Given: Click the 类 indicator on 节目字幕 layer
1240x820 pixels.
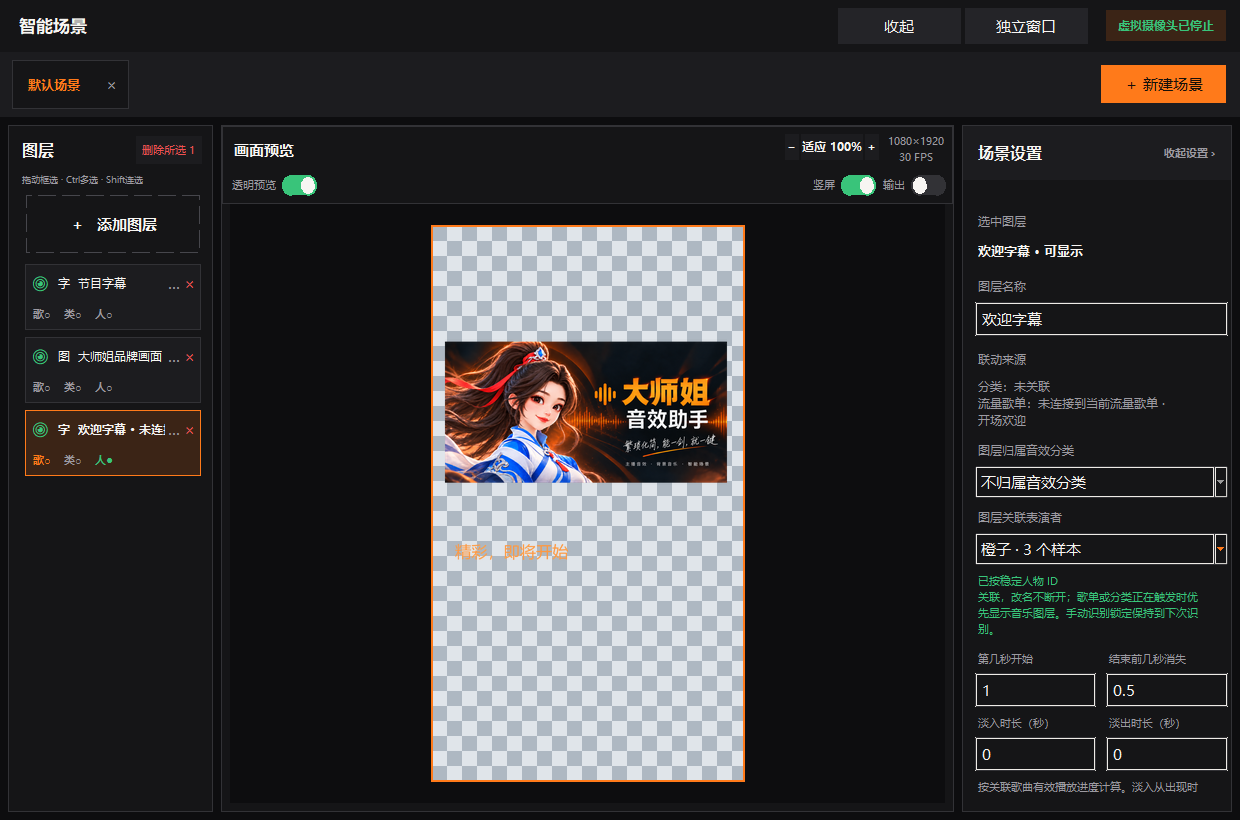Looking at the screenshot, I should 73,314.
